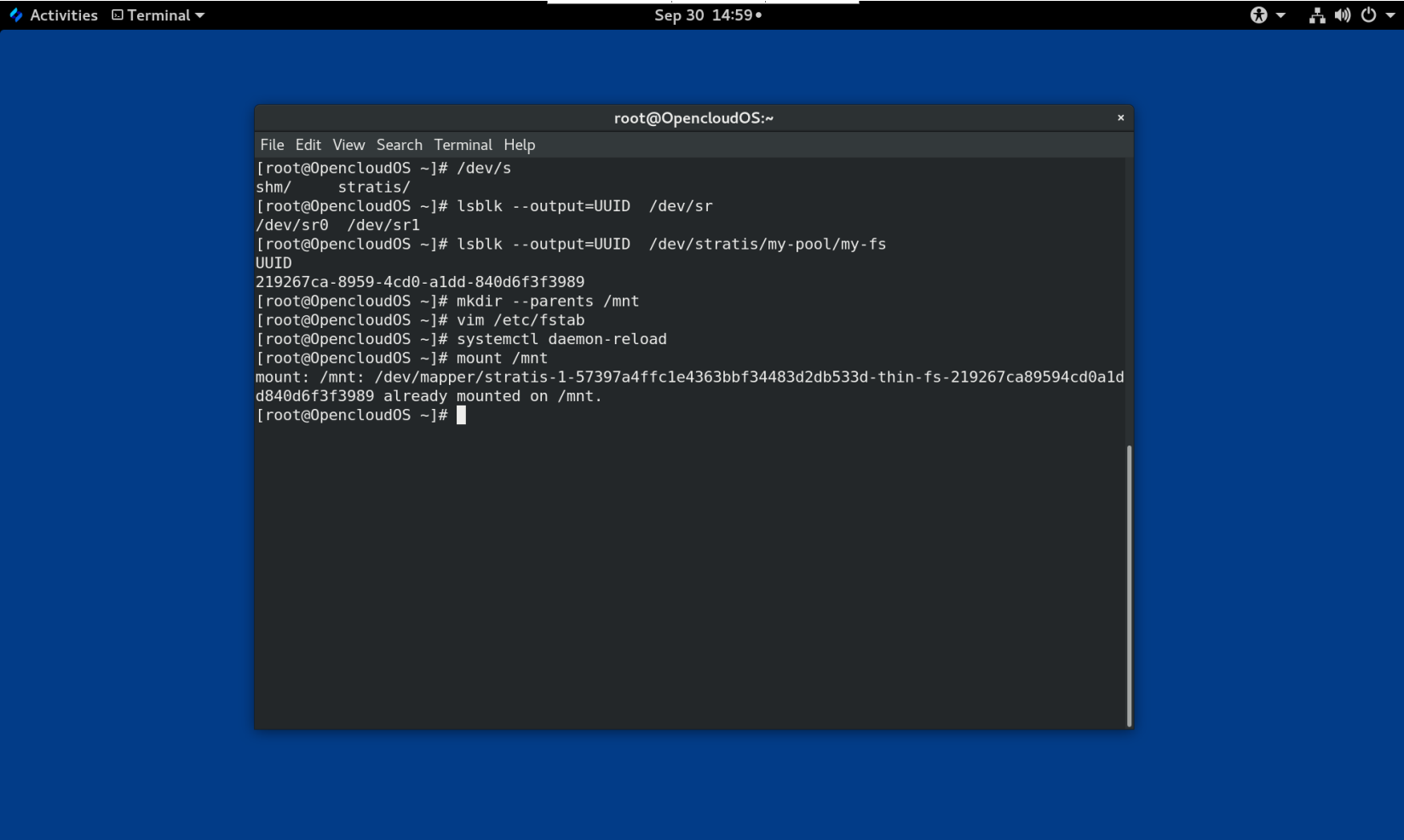Viewport: 1404px width, 840px height.
Task: Click the 'shm/ stratis/' completion line
Action: pos(333,187)
